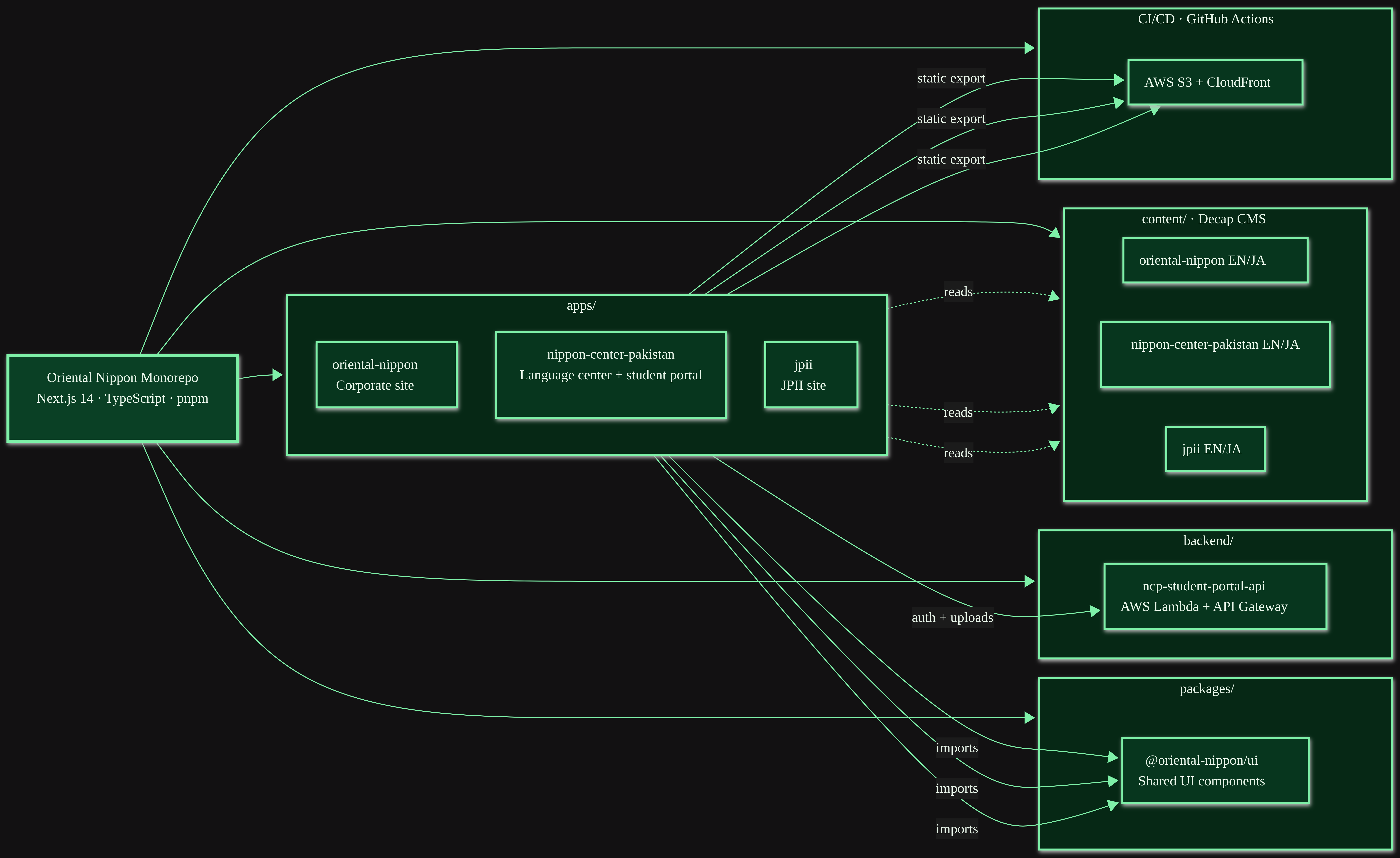Select the Oriental Nippon Monorepo node

(x=123, y=398)
